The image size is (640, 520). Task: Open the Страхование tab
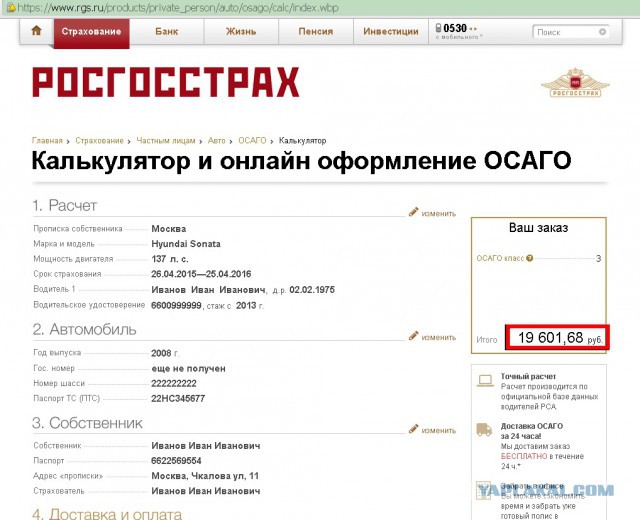(91, 33)
